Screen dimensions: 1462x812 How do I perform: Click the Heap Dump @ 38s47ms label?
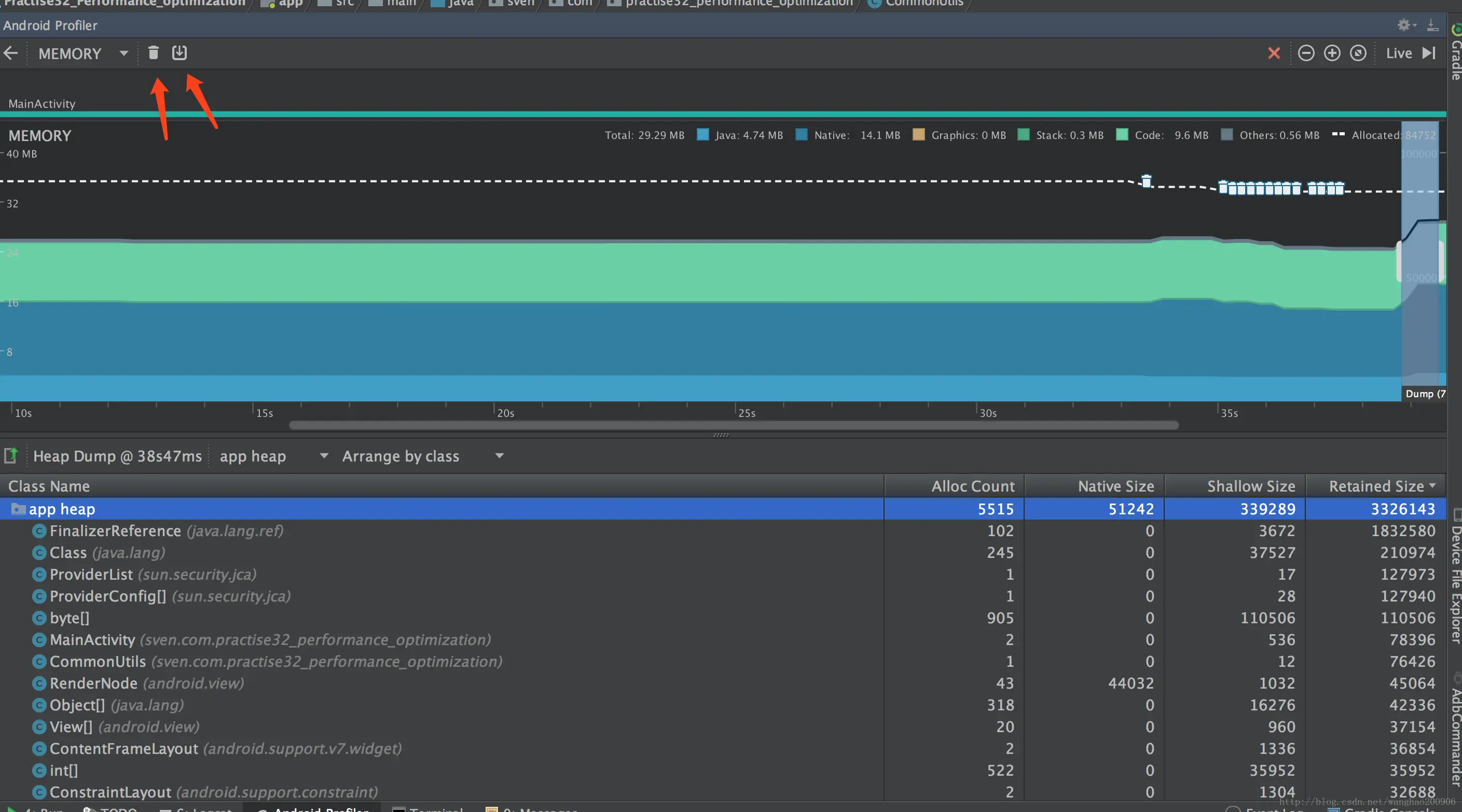pyautogui.click(x=117, y=456)
